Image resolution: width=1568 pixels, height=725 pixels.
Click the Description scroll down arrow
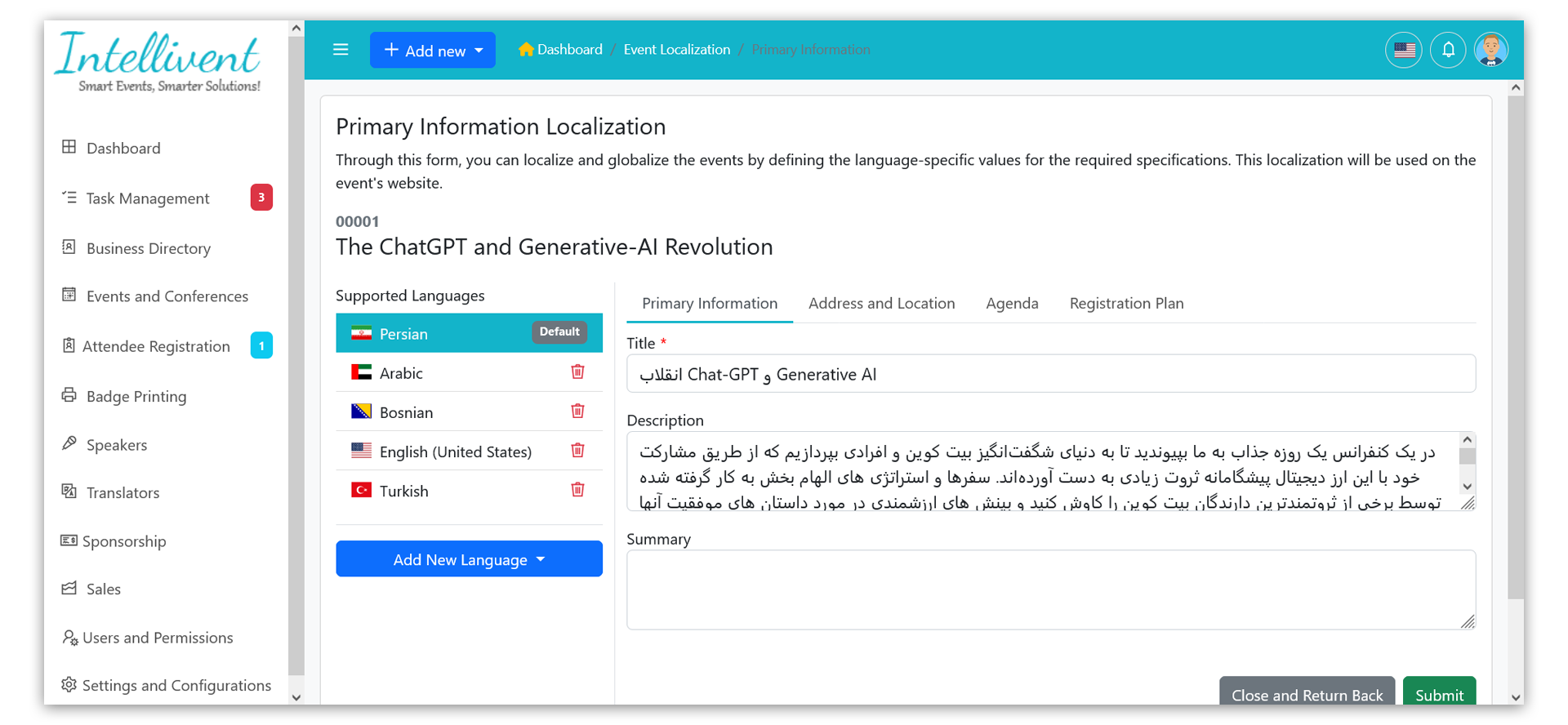coord(1467,487)
